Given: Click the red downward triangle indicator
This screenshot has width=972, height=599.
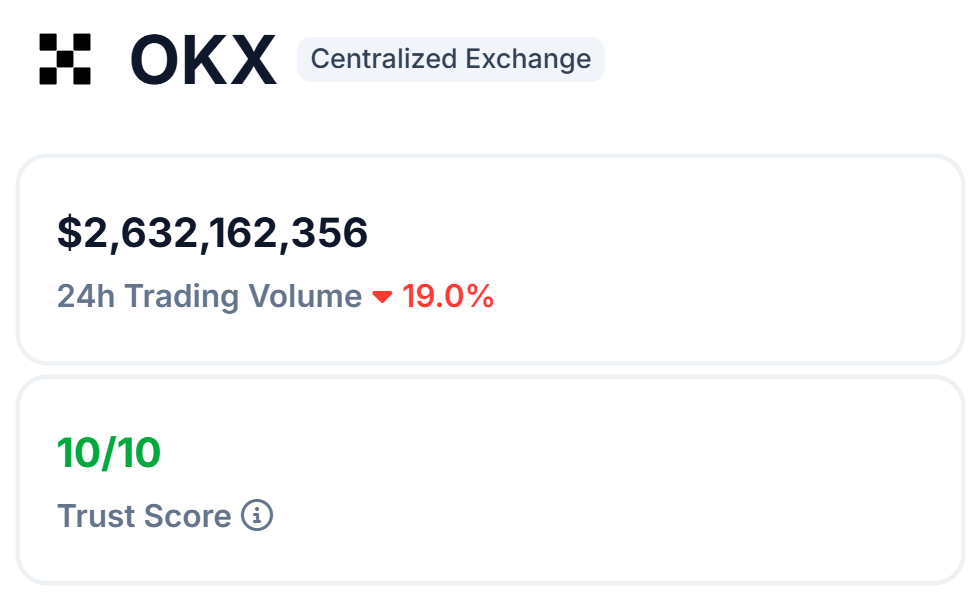Looking at the screenshot, I should pyautogui.click(x=382, y=297).
